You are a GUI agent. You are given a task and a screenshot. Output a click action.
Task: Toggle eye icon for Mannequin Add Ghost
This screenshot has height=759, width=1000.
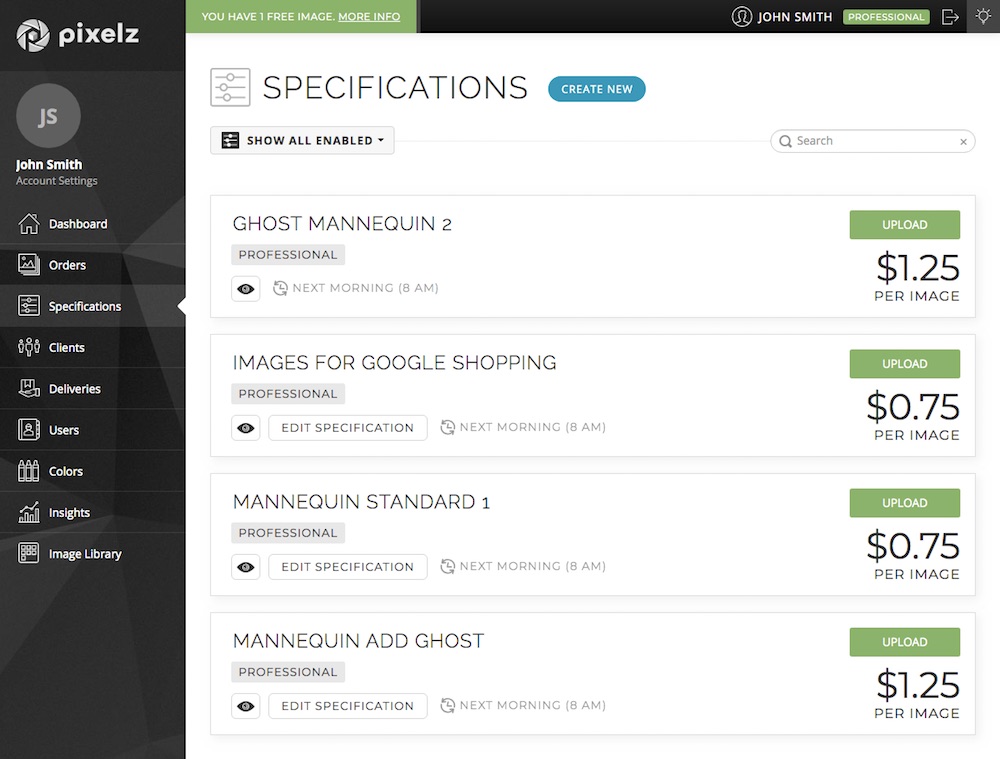pos(246,706)
